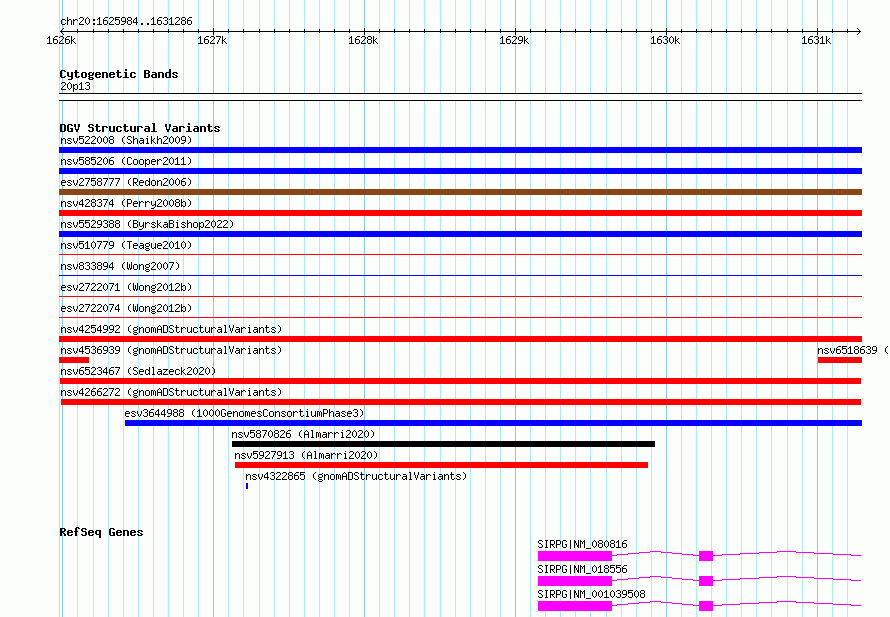Click the nsv5529388 (ByrskaBishop2022) label
Image resolution: width=890 pixels, height=617 pixels.
click(x=147, y=224)
